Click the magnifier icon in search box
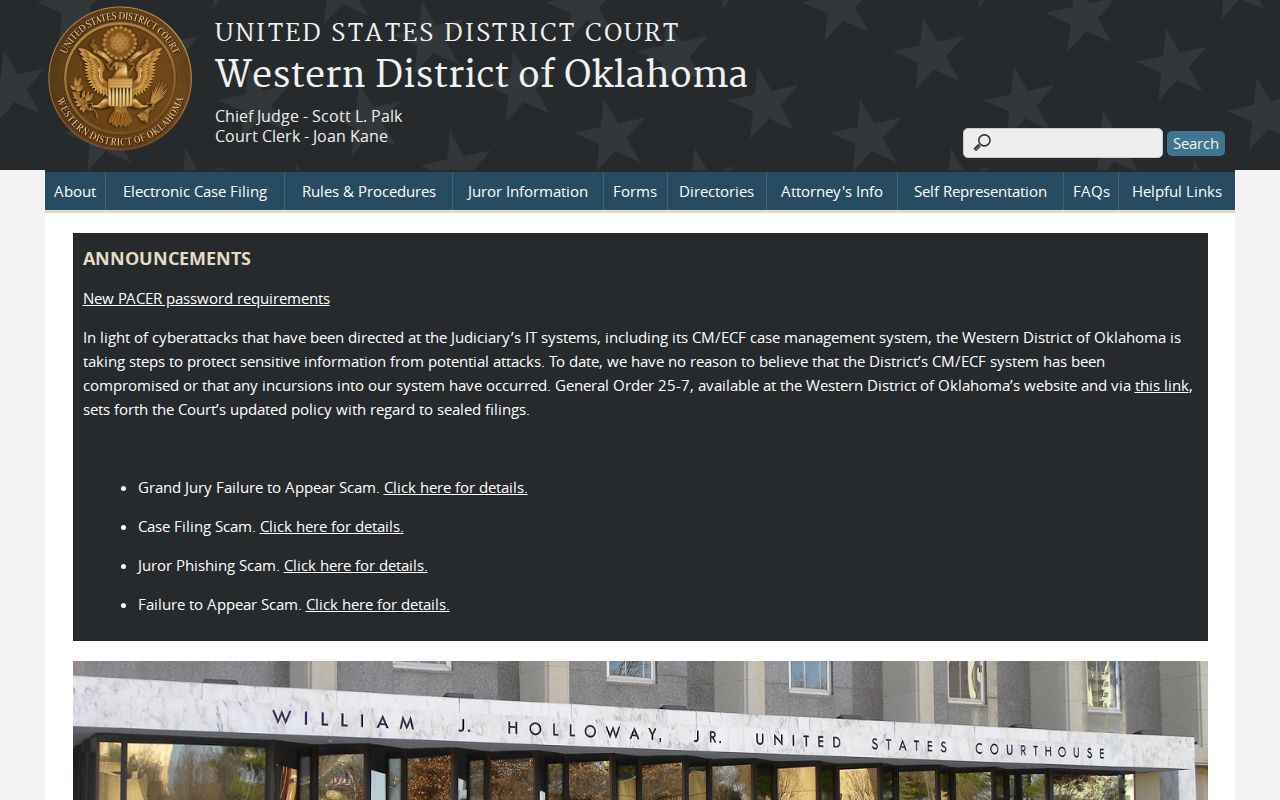 coord(982,143)
